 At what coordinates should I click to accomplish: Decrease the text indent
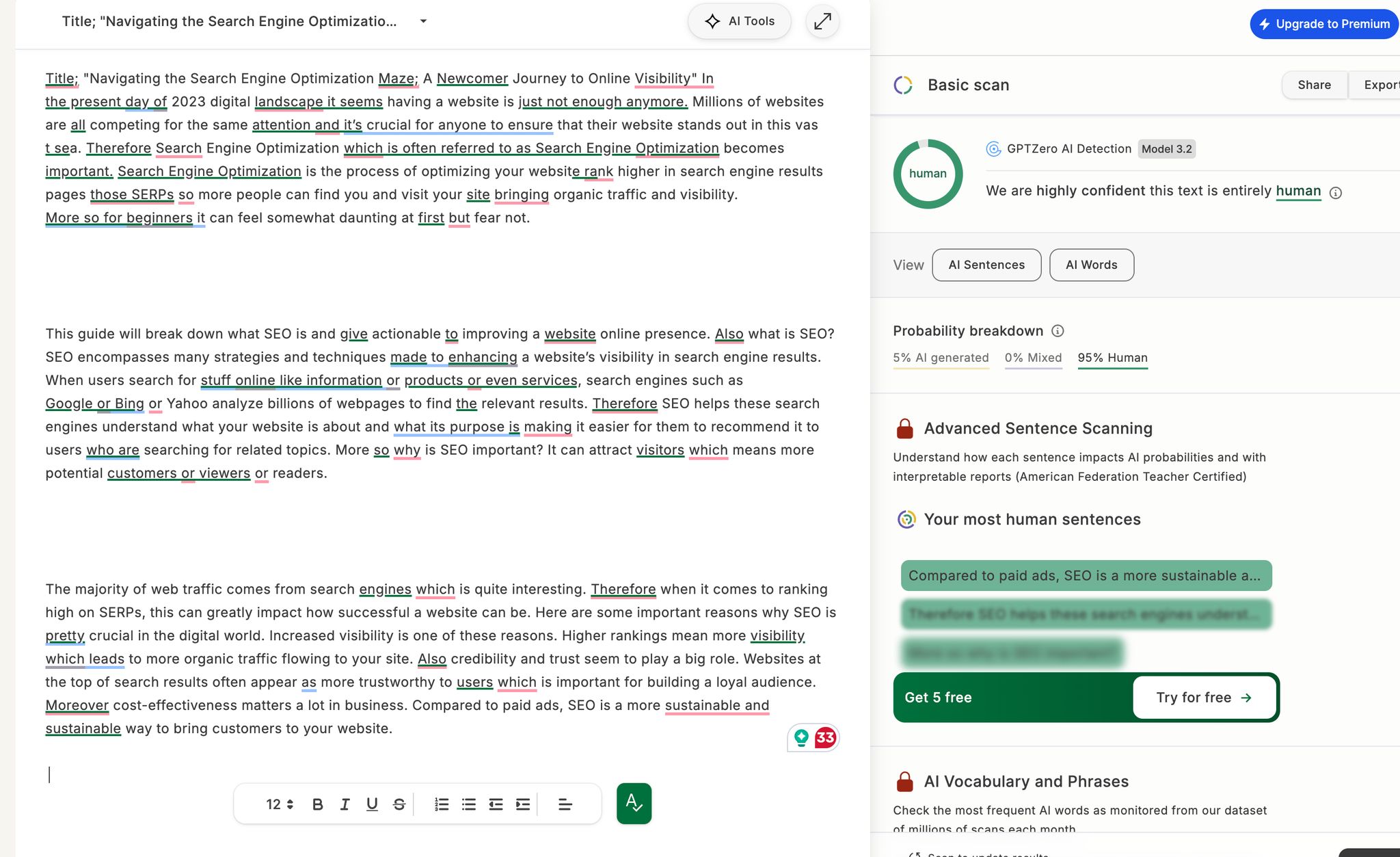[496, 804]
